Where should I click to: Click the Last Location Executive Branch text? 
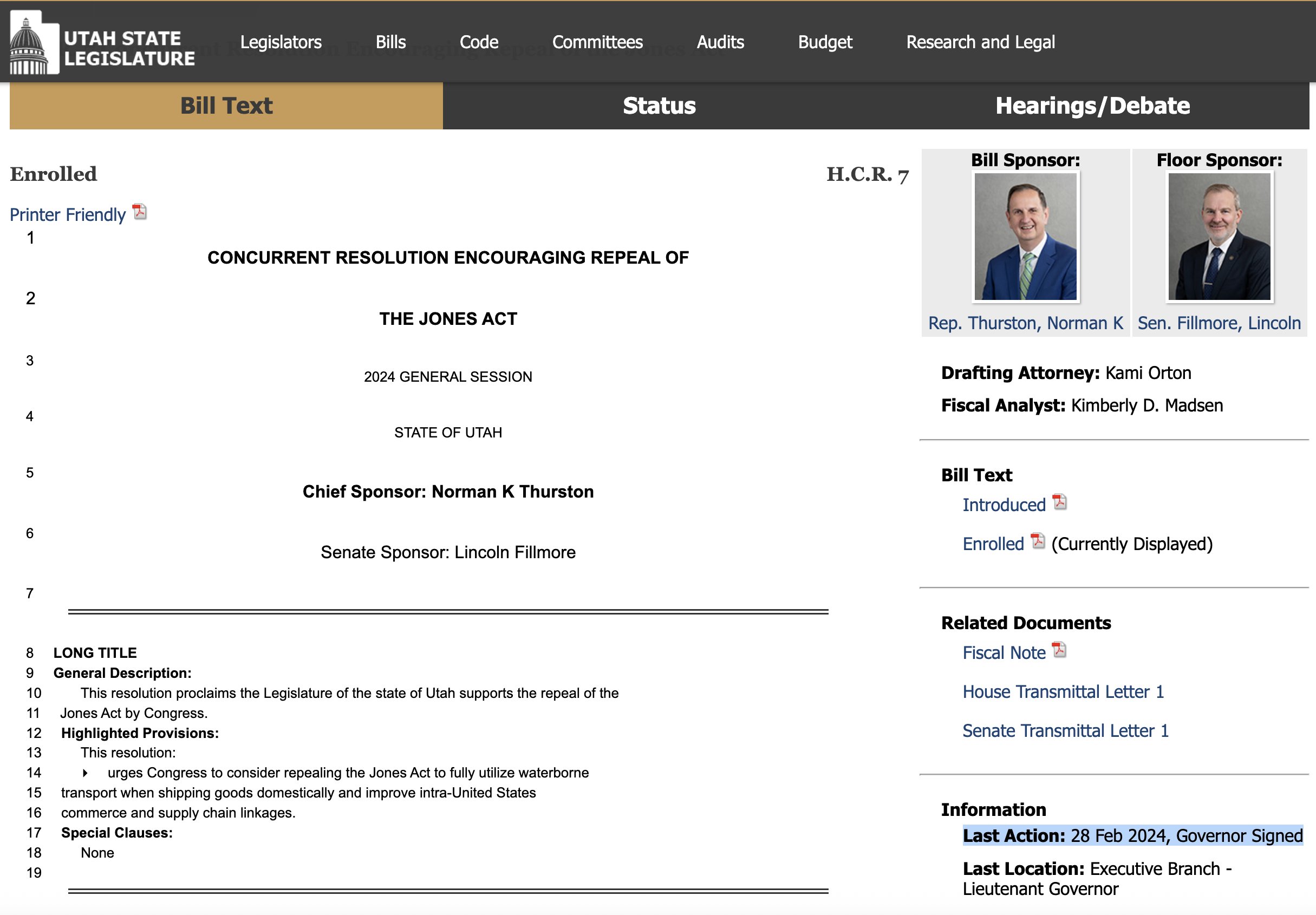pos(1097,878)
